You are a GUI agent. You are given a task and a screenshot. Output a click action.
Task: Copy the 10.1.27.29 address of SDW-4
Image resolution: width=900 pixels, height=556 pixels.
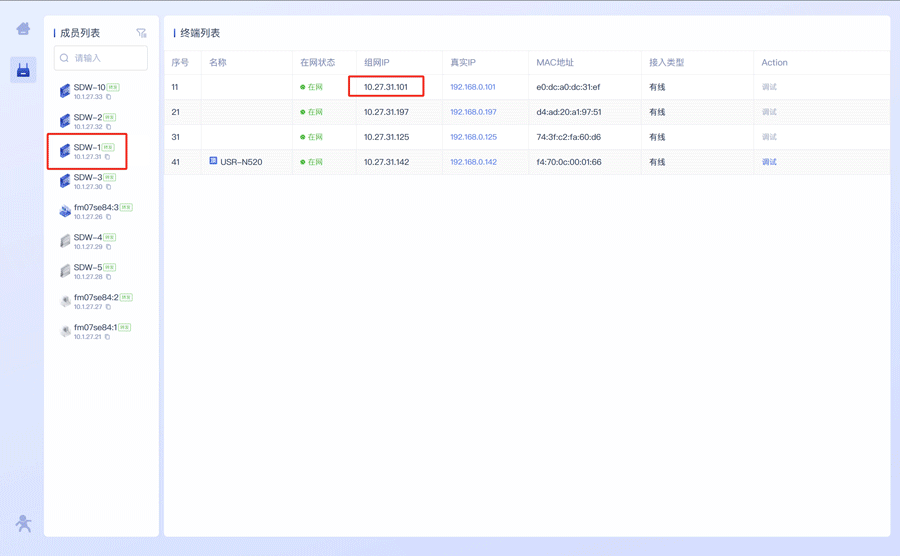(108, 247)
